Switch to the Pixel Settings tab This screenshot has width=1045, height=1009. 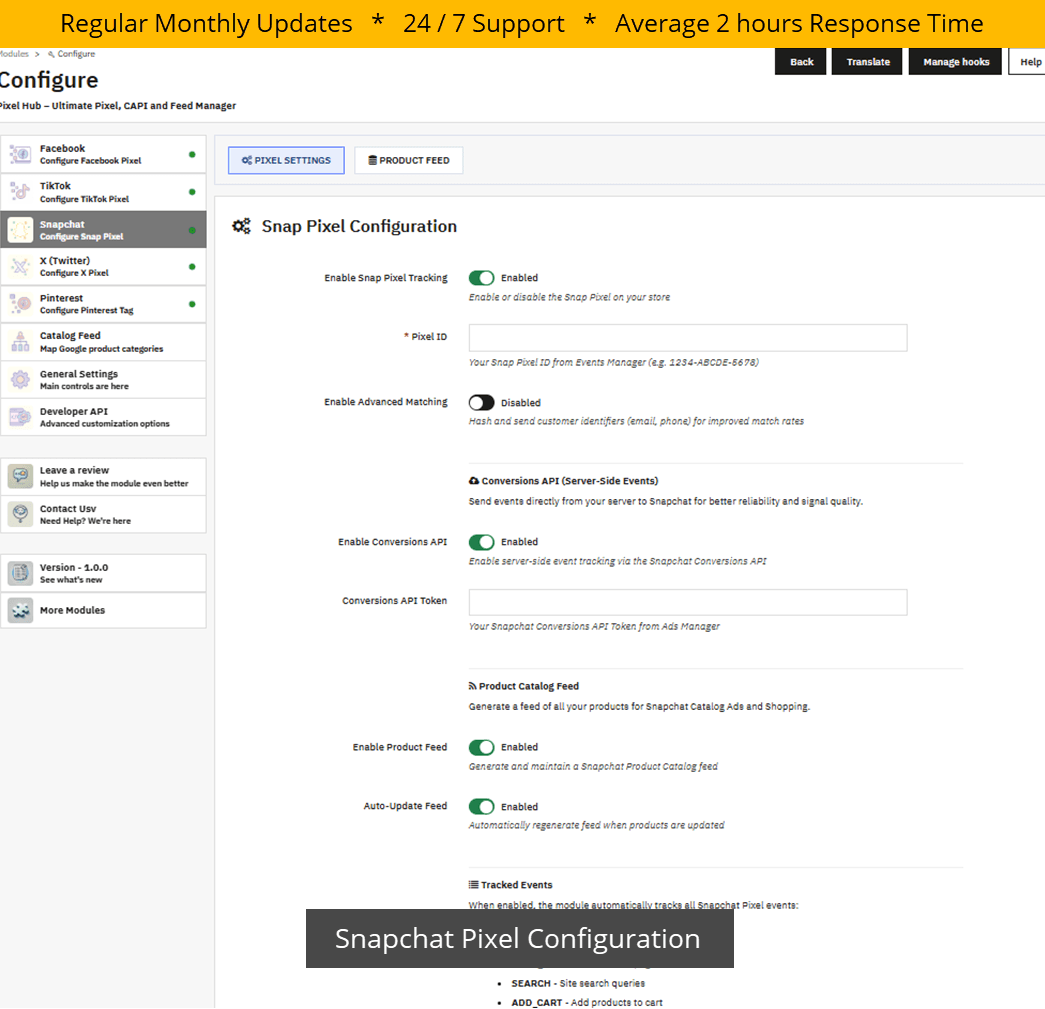[x=286, y=161]
